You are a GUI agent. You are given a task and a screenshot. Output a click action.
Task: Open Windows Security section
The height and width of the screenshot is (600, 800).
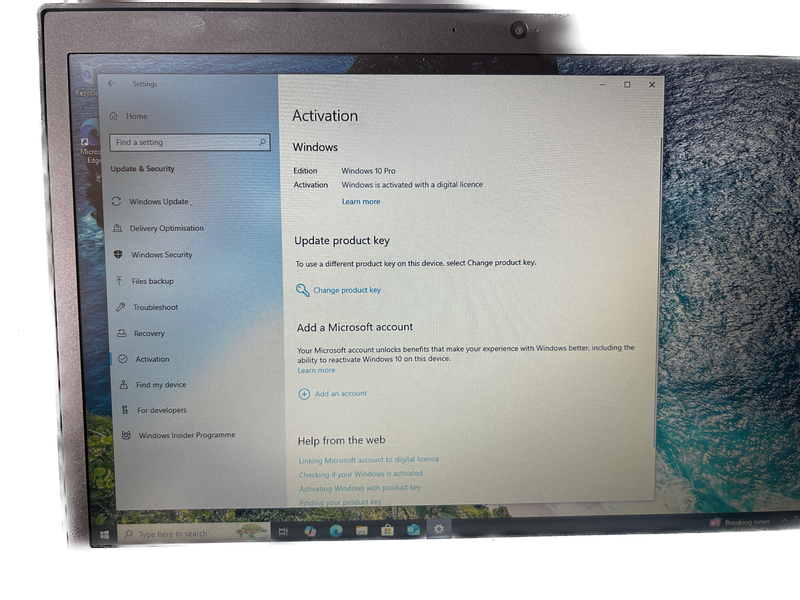[162, 255]
